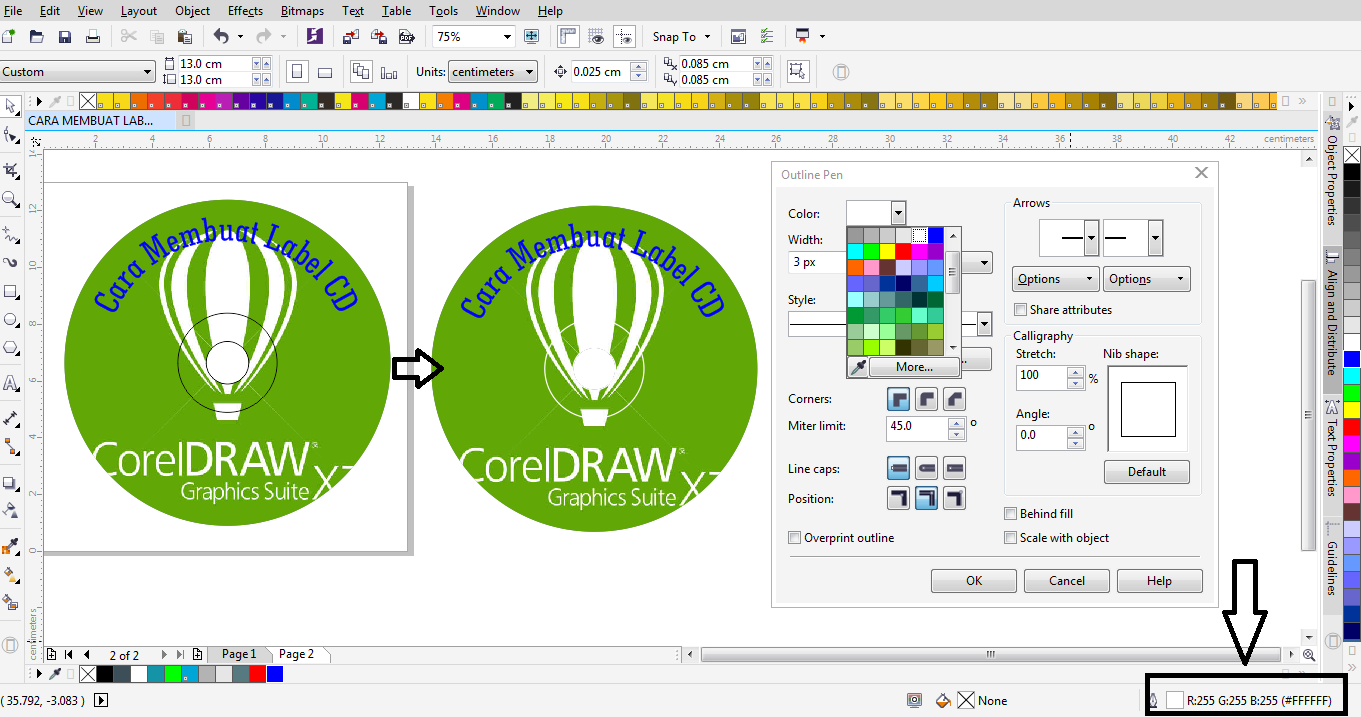
Task: Select the red swatch in the bottom palette
Action: [256, 674]
